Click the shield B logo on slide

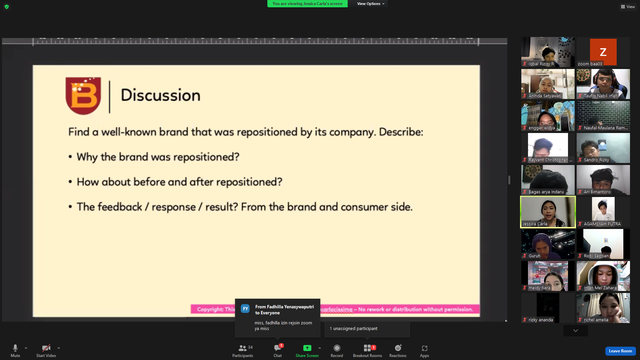point(83,96)
